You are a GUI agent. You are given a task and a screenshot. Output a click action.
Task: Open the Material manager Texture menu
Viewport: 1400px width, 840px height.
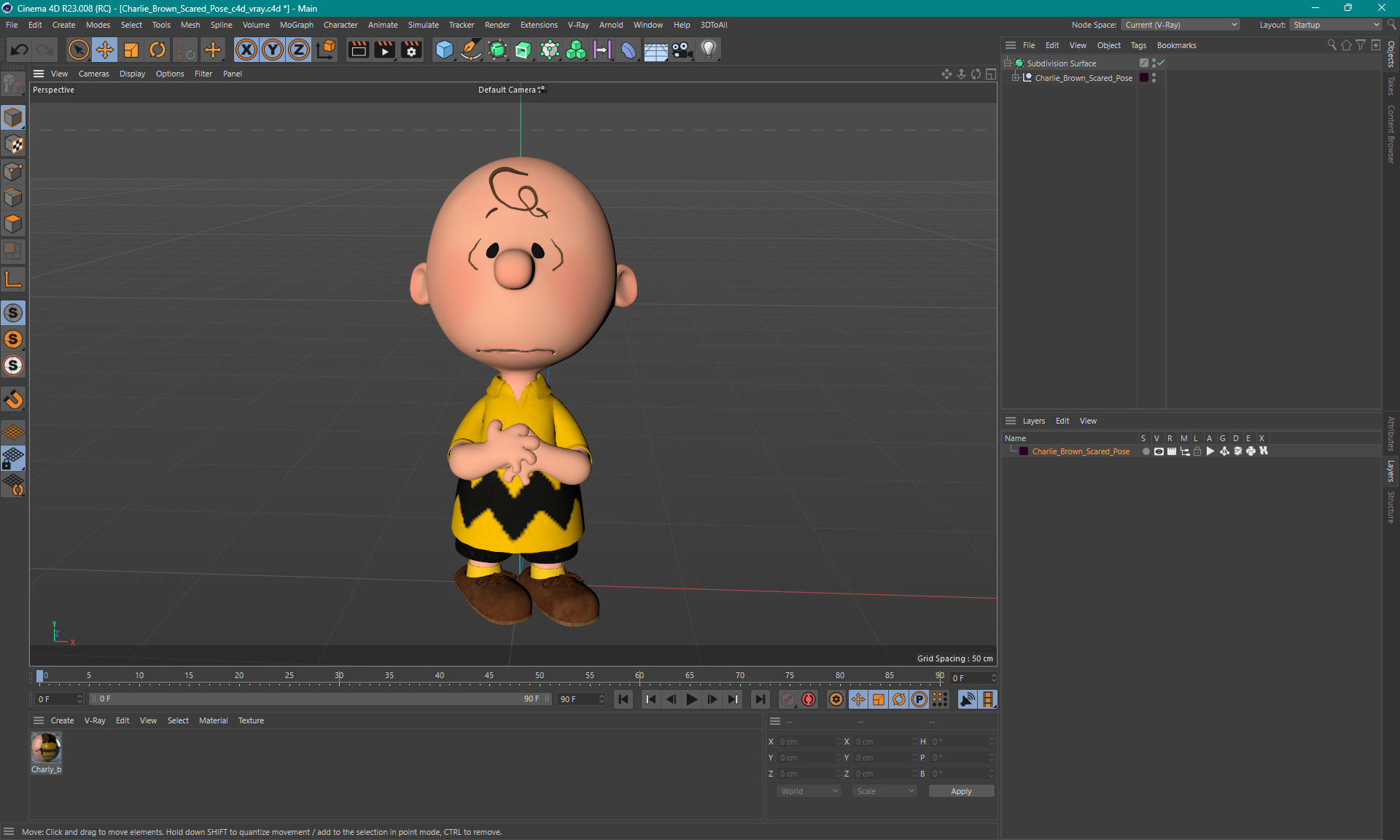(251, 720)
